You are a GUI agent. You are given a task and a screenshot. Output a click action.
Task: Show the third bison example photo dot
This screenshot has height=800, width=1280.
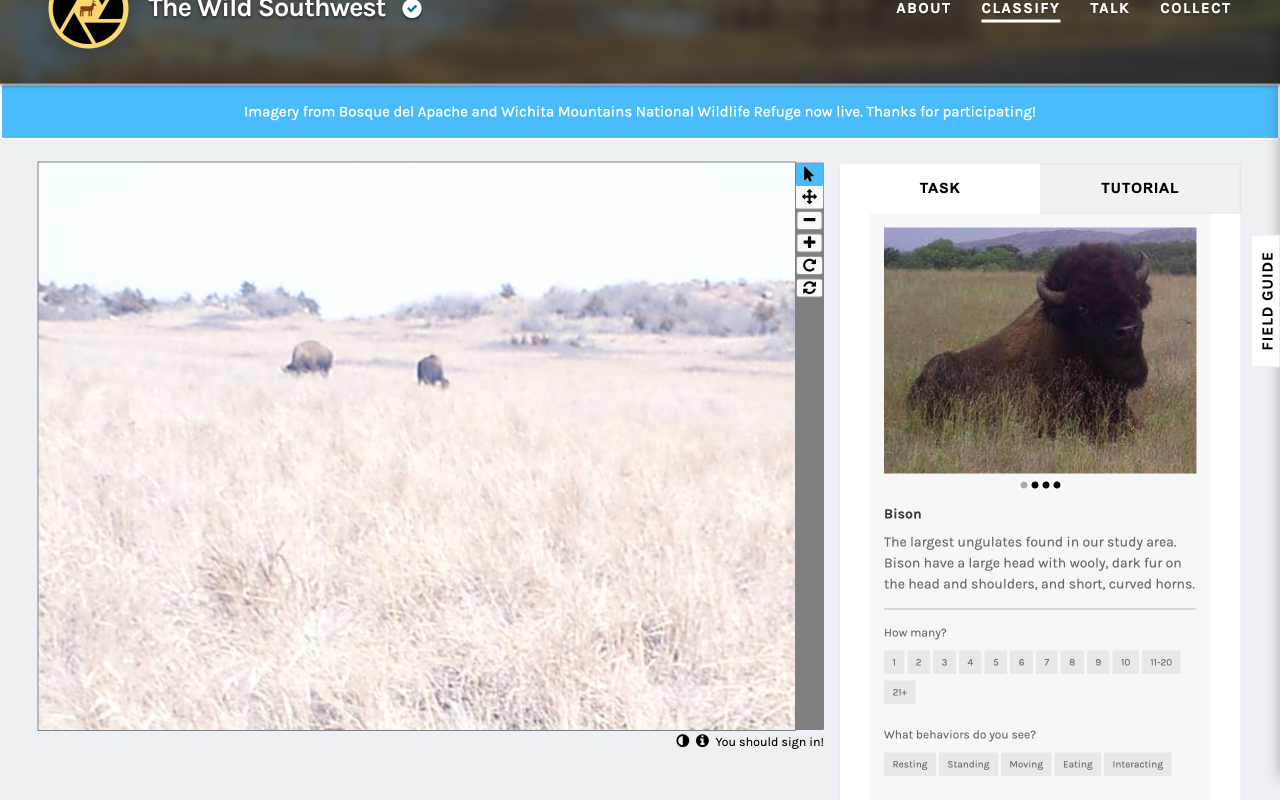[x=1046, y=485]
